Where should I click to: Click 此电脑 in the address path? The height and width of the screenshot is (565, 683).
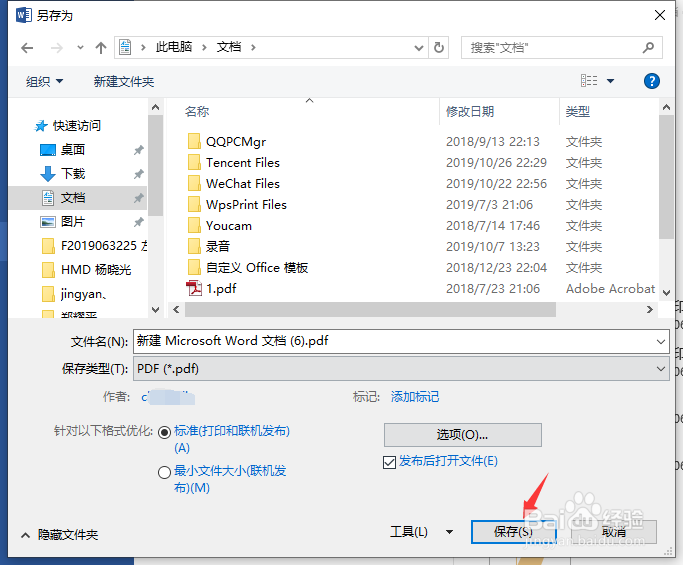click(174, 47)
